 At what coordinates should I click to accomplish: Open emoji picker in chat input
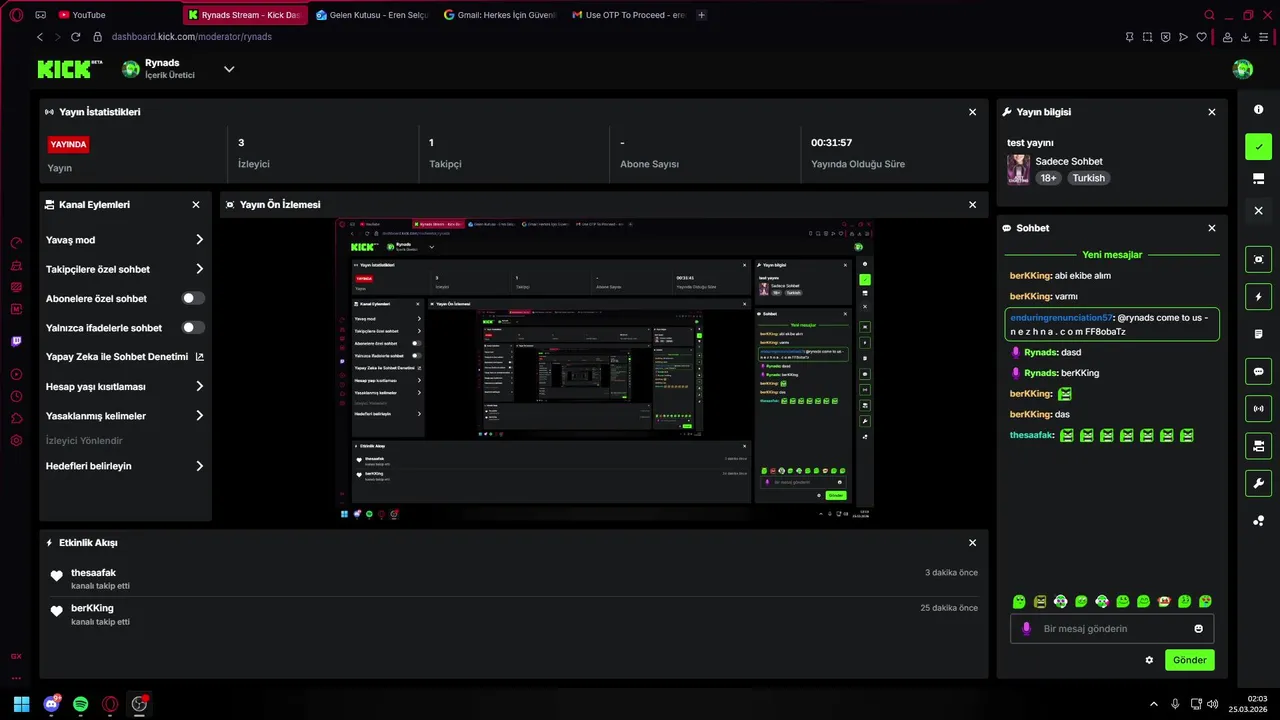[1198, 629]
